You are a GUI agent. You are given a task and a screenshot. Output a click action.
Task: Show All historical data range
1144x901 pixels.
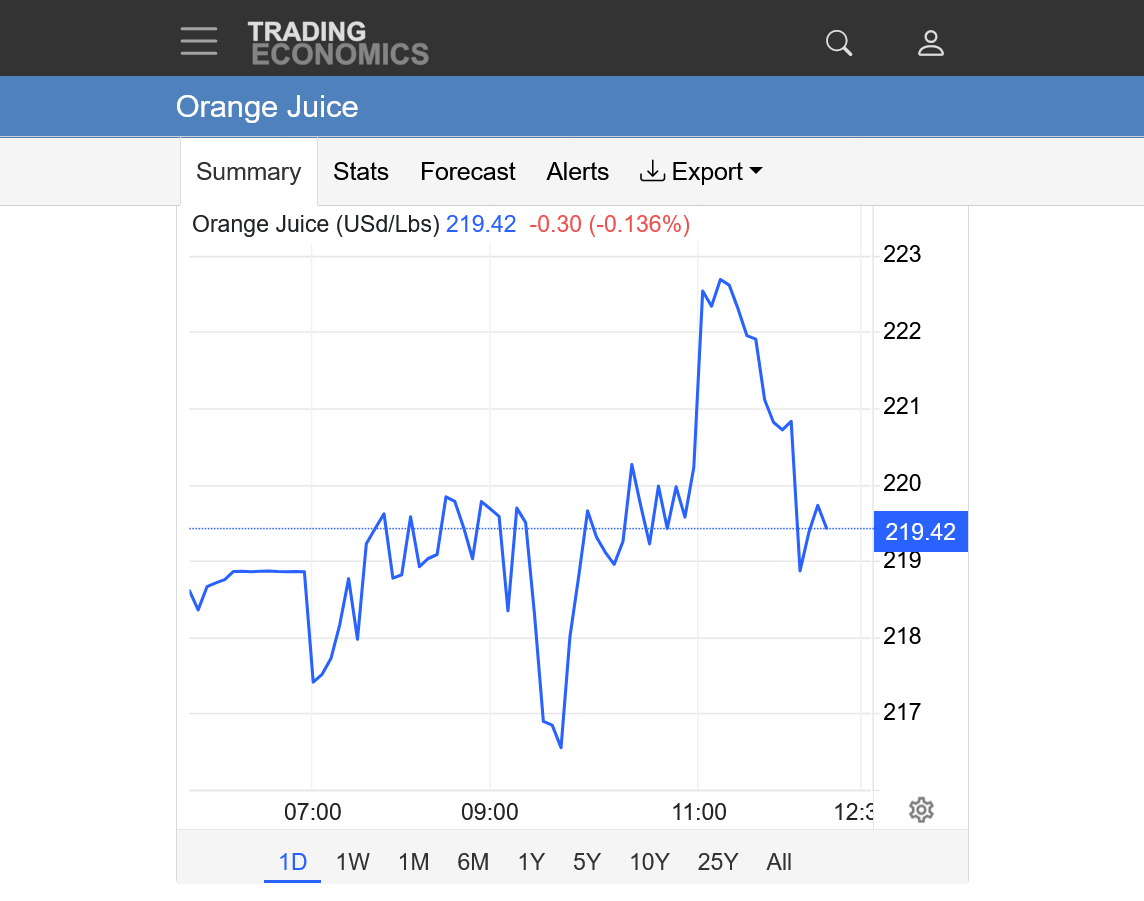point(779,862)
